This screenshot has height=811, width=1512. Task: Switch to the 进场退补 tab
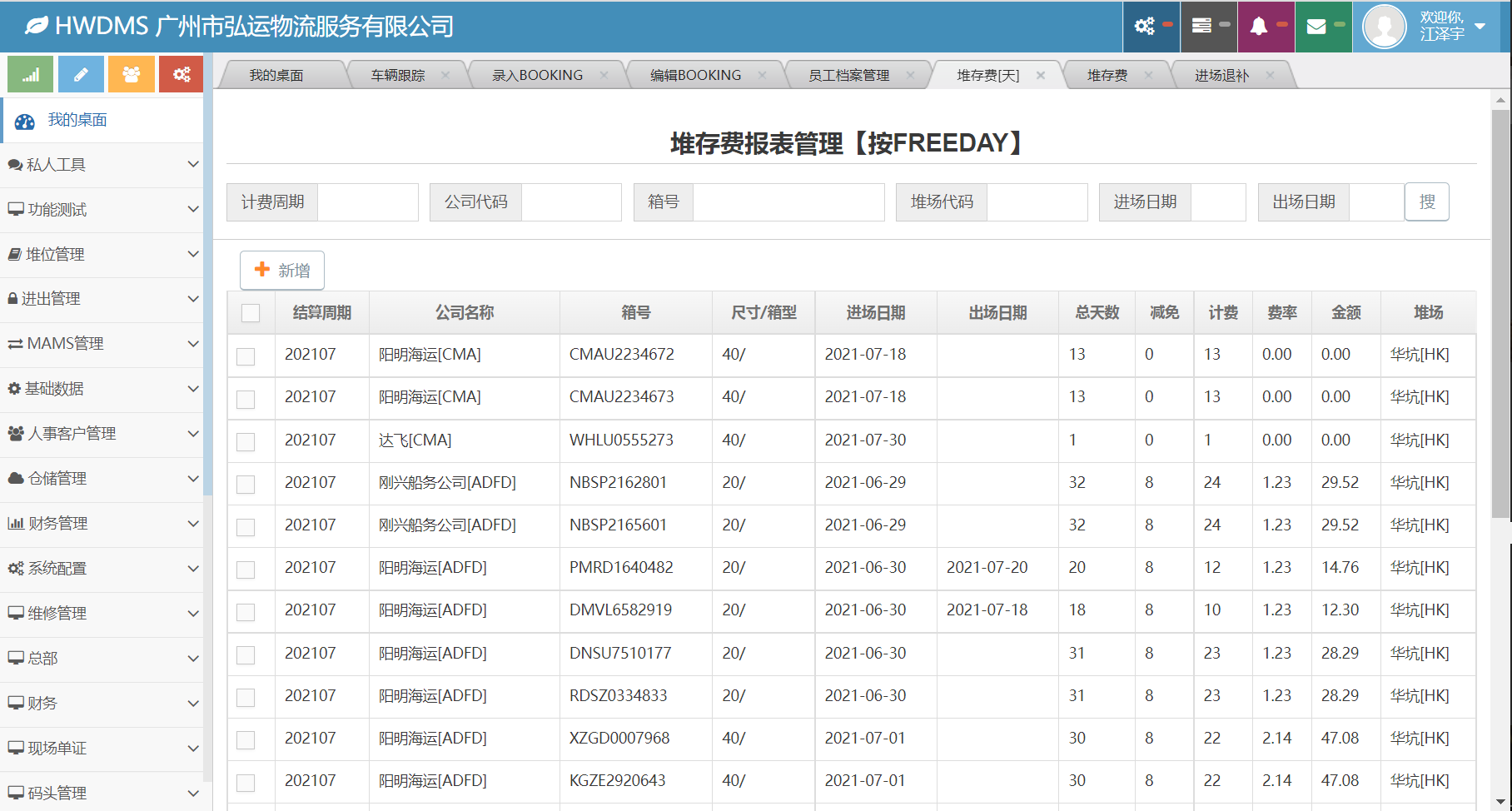click(x=1221, y=75)
